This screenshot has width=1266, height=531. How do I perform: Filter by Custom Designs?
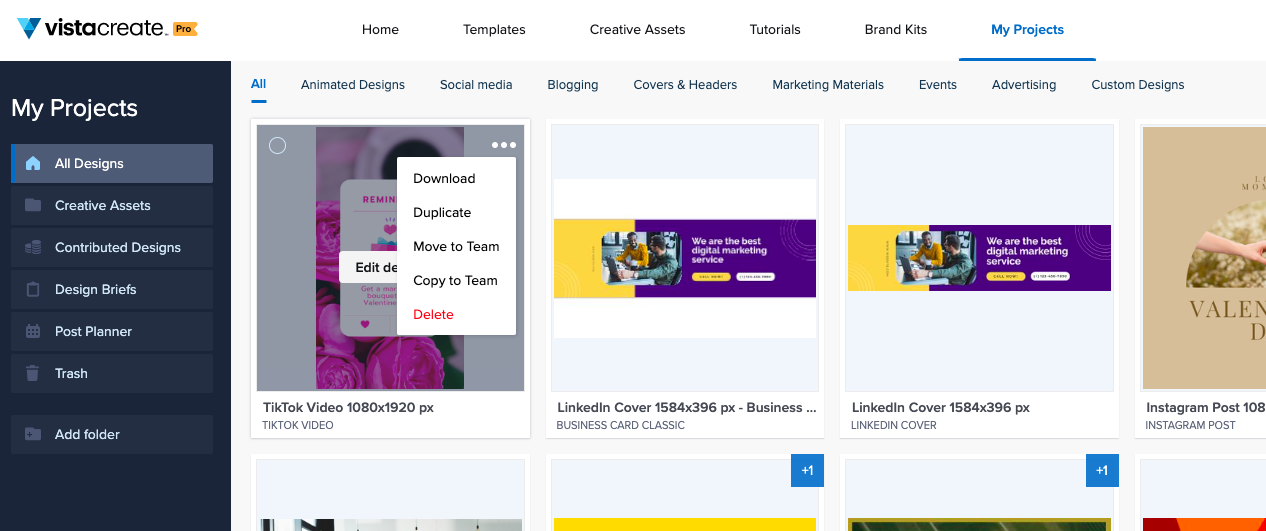pos(1138,85)
